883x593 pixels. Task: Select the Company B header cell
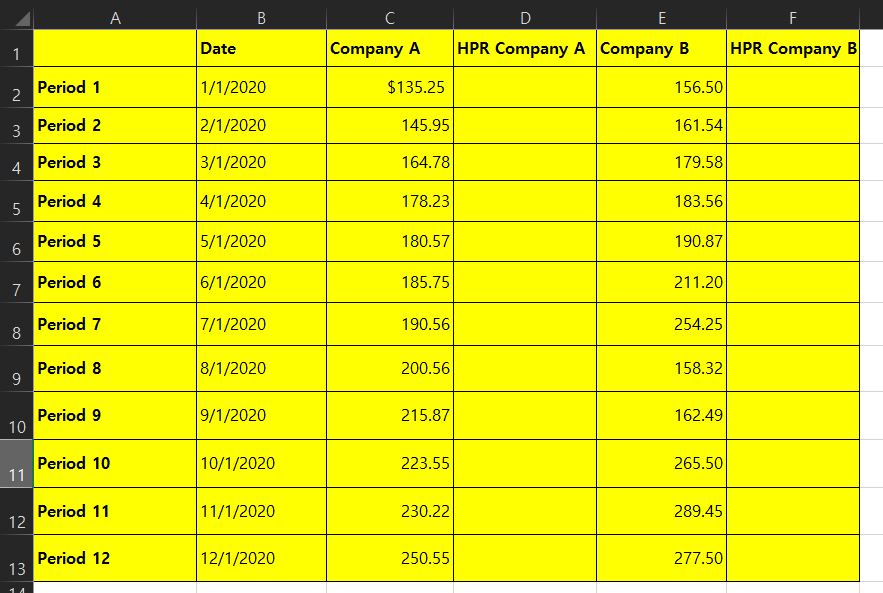(x=661, y=48)
